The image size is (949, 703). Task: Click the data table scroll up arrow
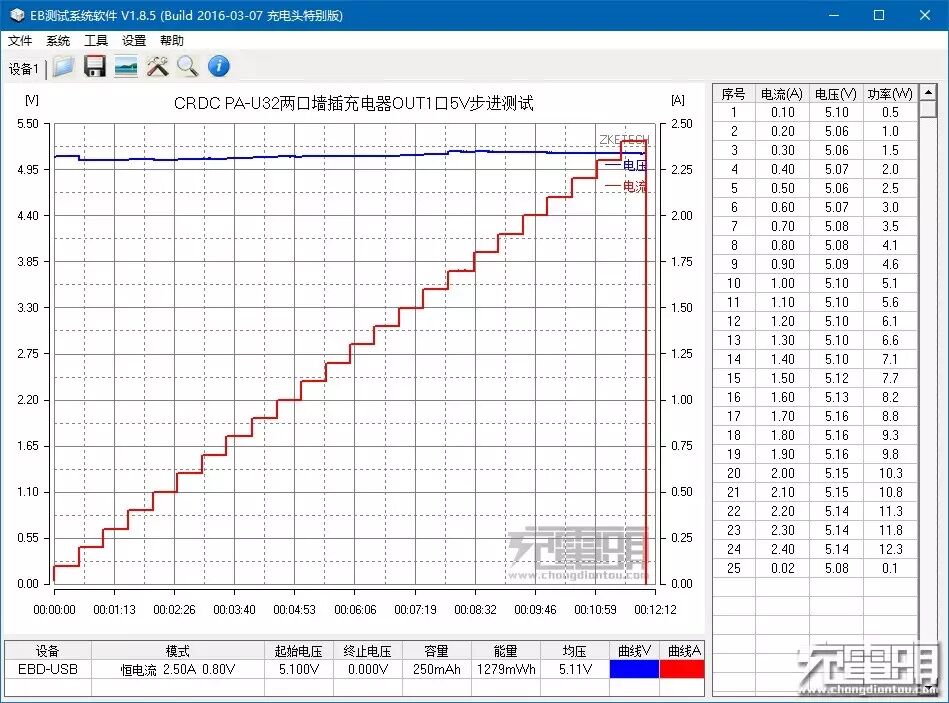click(x=928, y=92)
